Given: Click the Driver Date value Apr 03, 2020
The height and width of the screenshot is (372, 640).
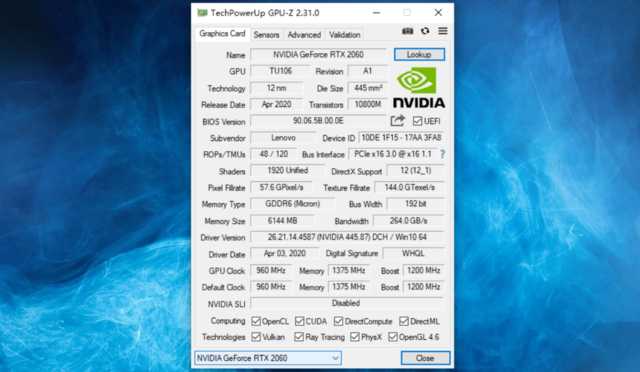Looking at the screenshot, I should pyautogui.click(x=284, y=253).
